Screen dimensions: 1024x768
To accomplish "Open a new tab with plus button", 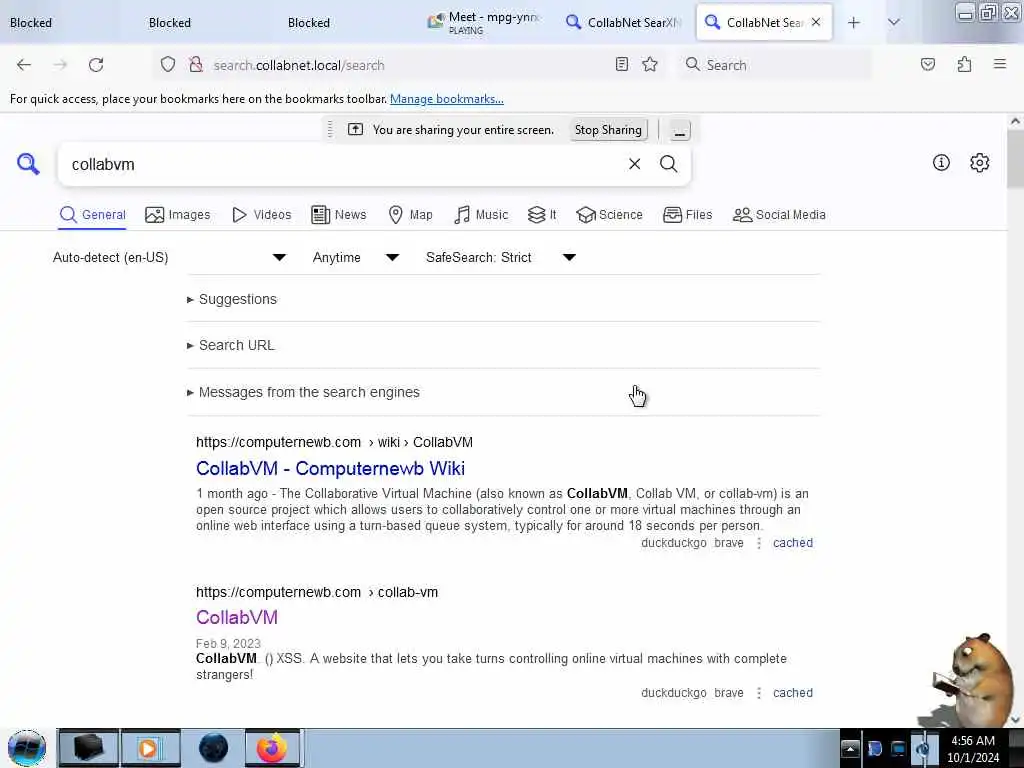I will 854,23.
